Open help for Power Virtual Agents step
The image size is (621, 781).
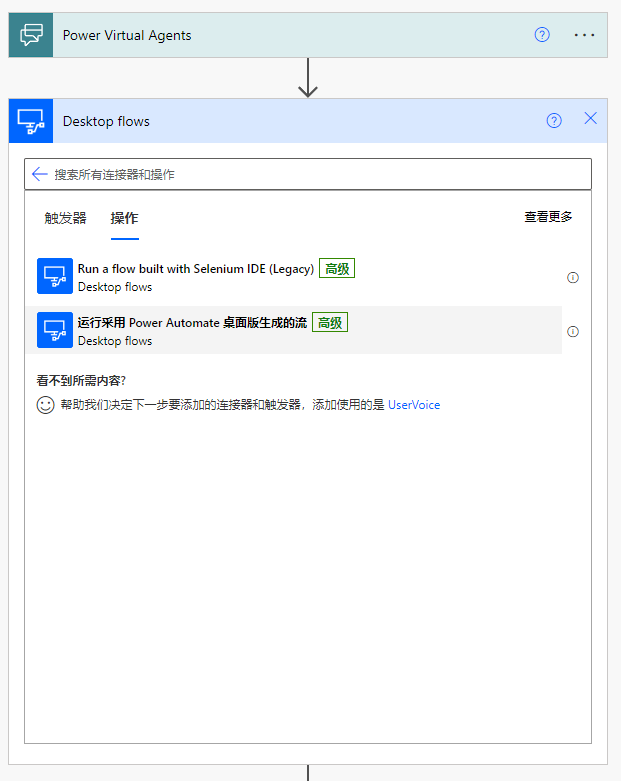[542, 35]
